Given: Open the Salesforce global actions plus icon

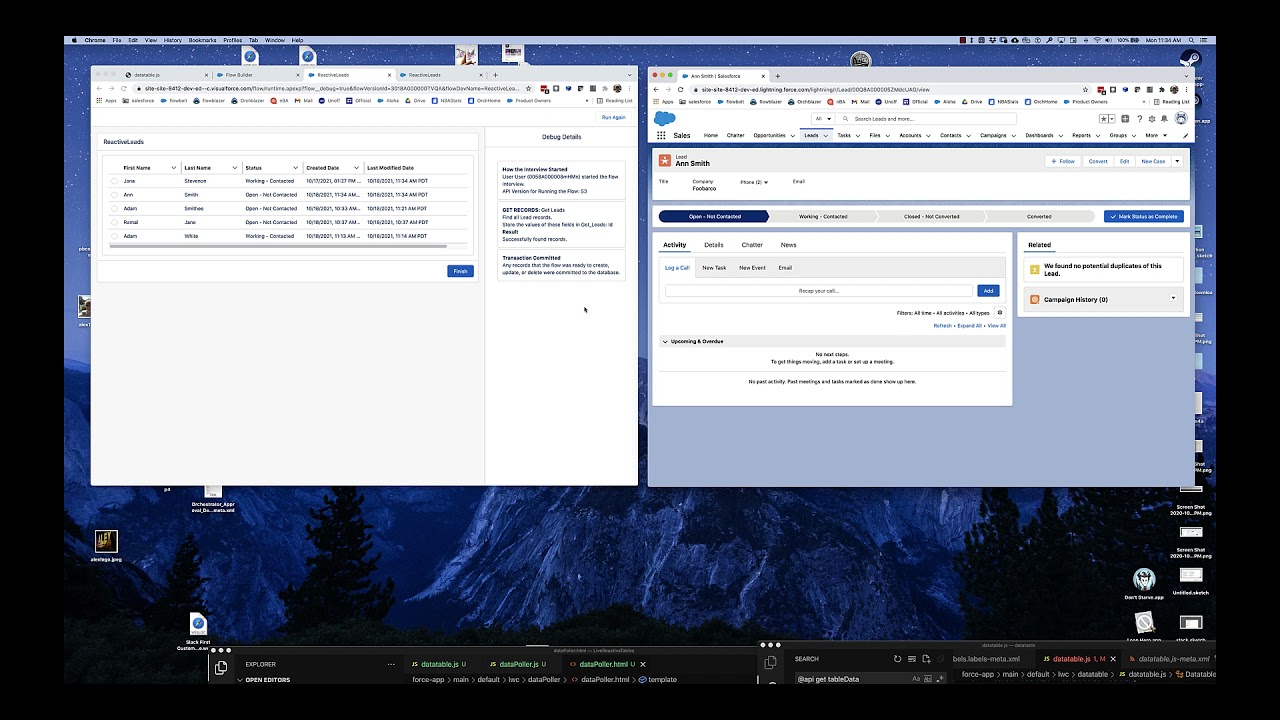Looking at the screenshot, I should (1126, 119).
